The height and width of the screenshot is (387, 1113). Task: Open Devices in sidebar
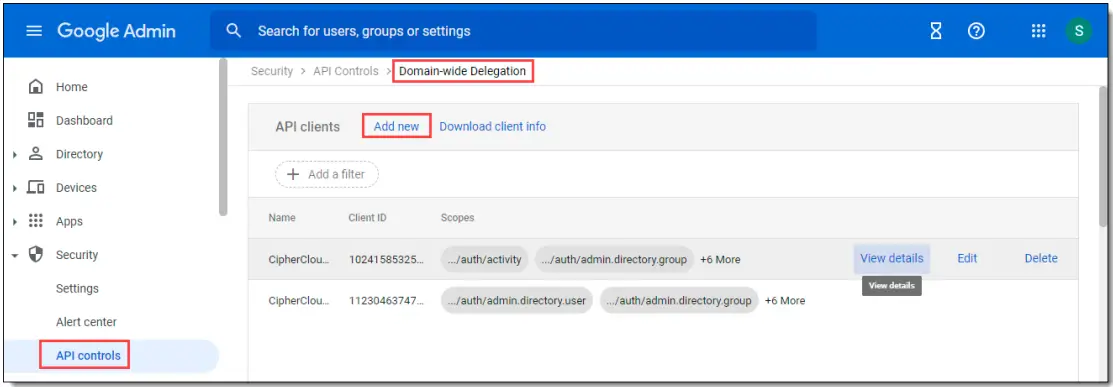(77, 187)
